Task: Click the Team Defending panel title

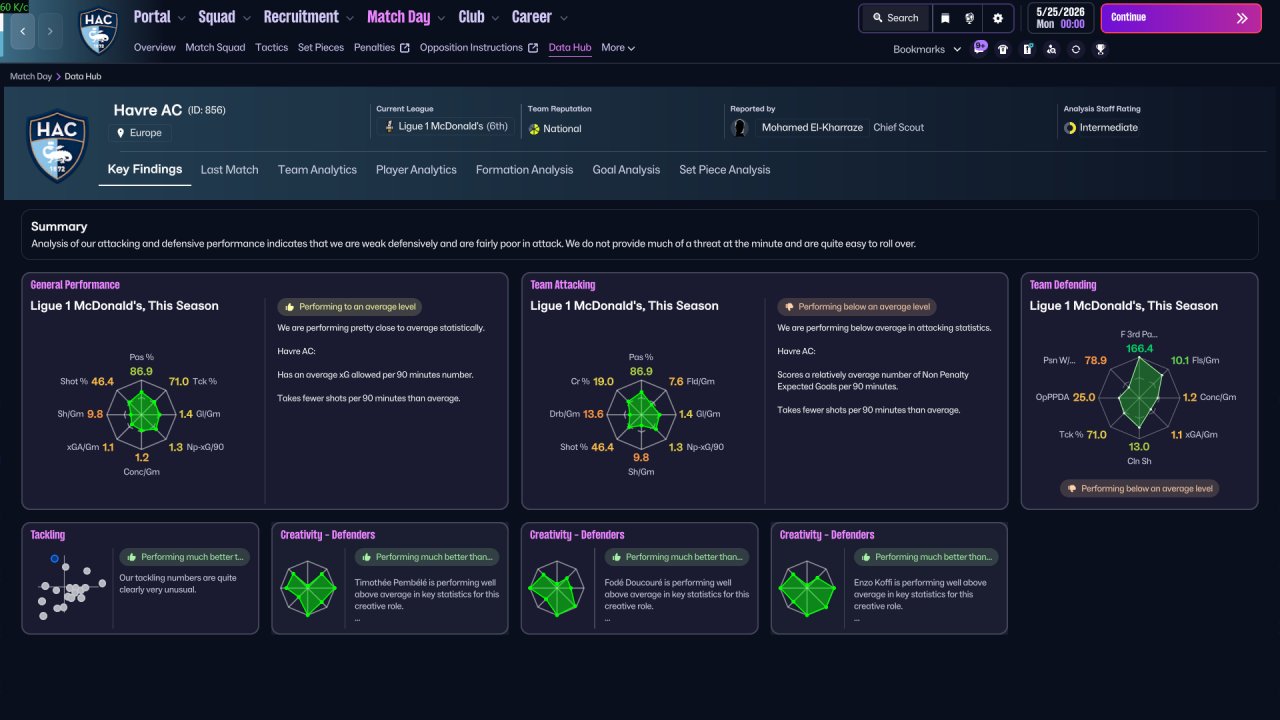Action: click(1063, 285)
